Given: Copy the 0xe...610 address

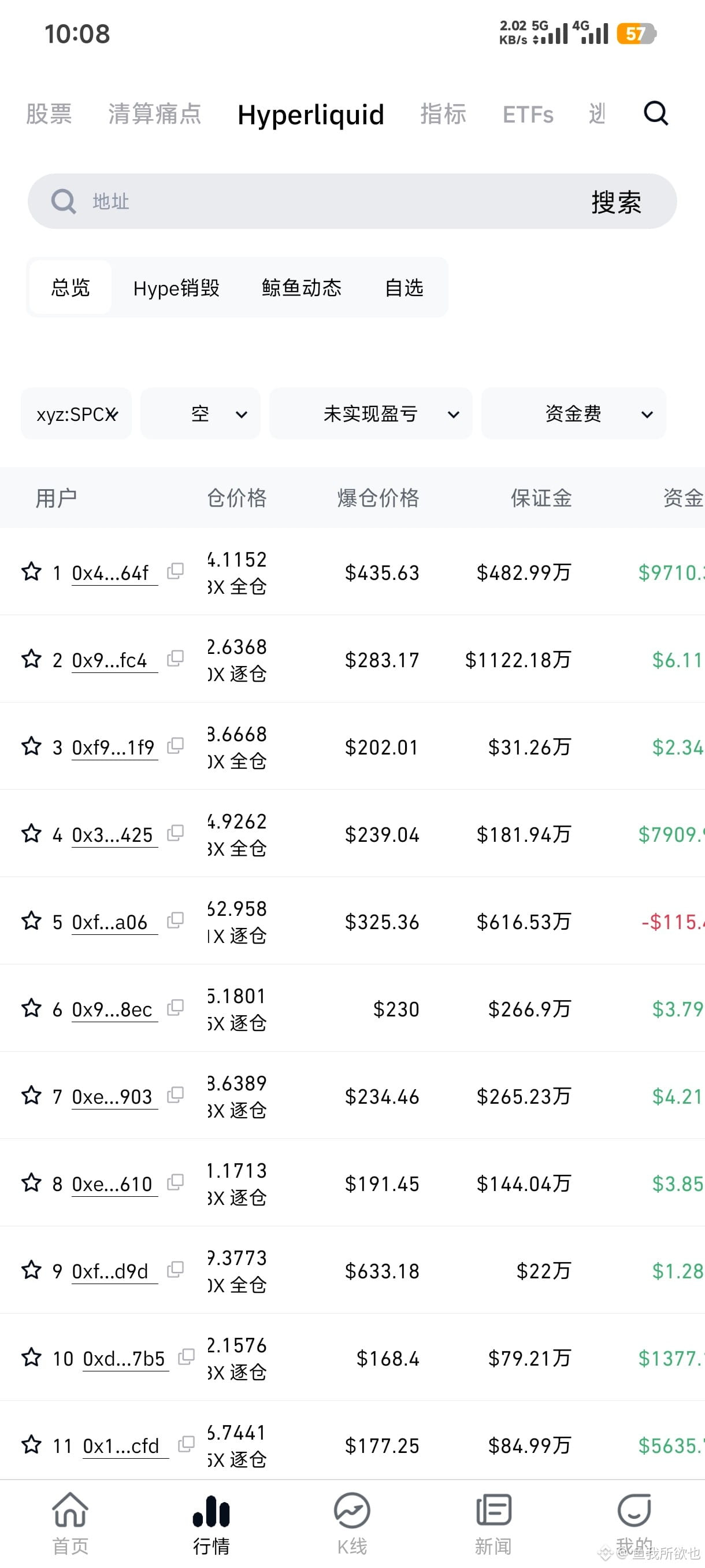Looking at the screenshot, I should pyautogui.click(x=175, y=1182).
